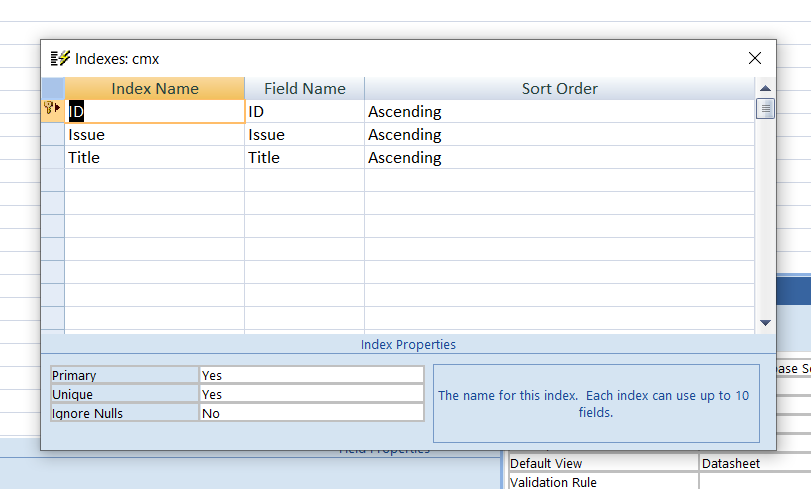
Task: Click the Datasheet value in background property sheet
Action: [x=731, y=463]
